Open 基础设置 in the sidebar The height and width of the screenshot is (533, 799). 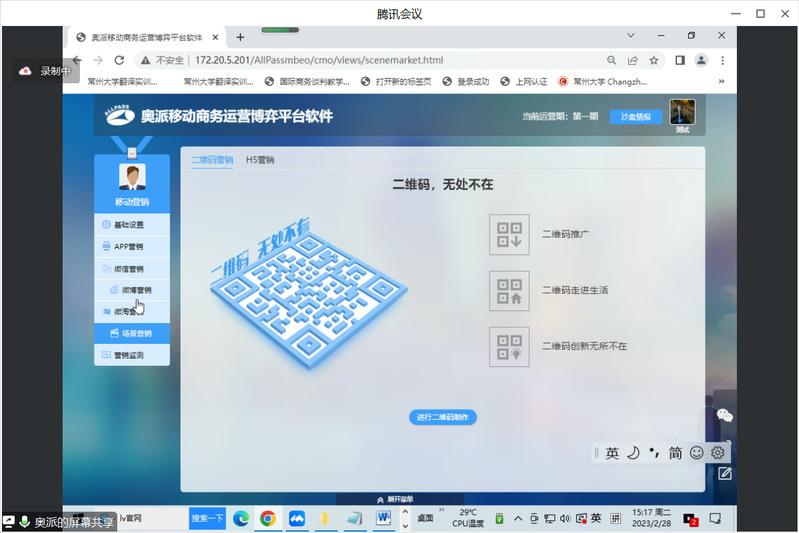pyautogui.click(x=132, y=225)
